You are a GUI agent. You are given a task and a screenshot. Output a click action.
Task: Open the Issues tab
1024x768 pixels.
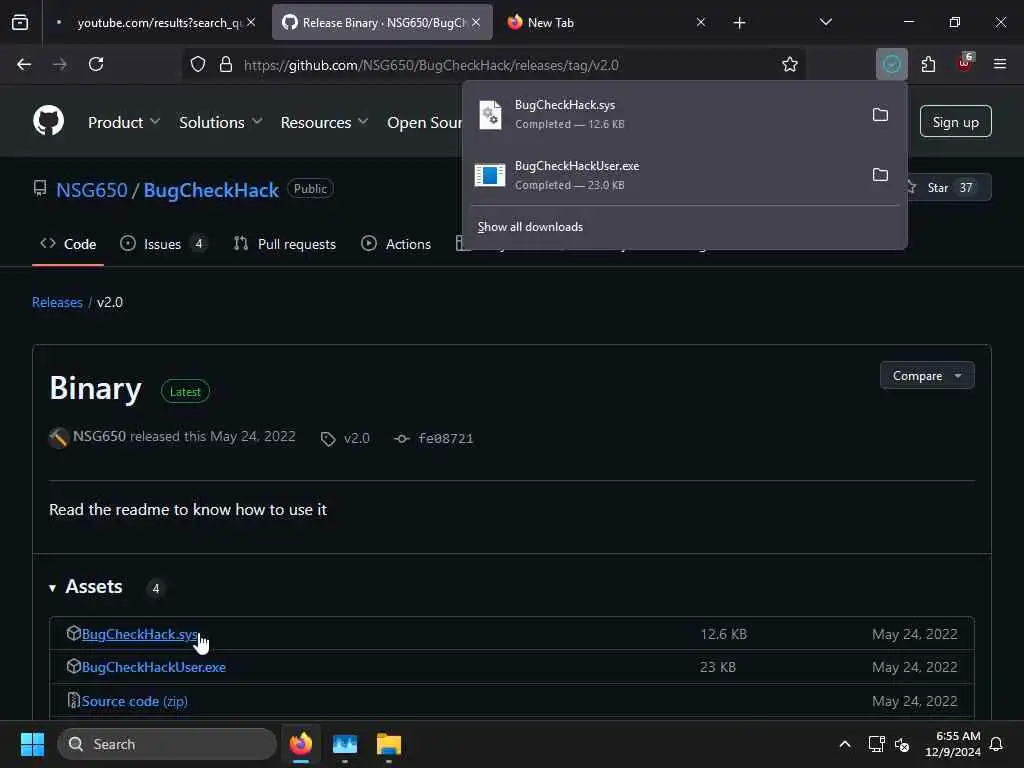click(163, 244)
